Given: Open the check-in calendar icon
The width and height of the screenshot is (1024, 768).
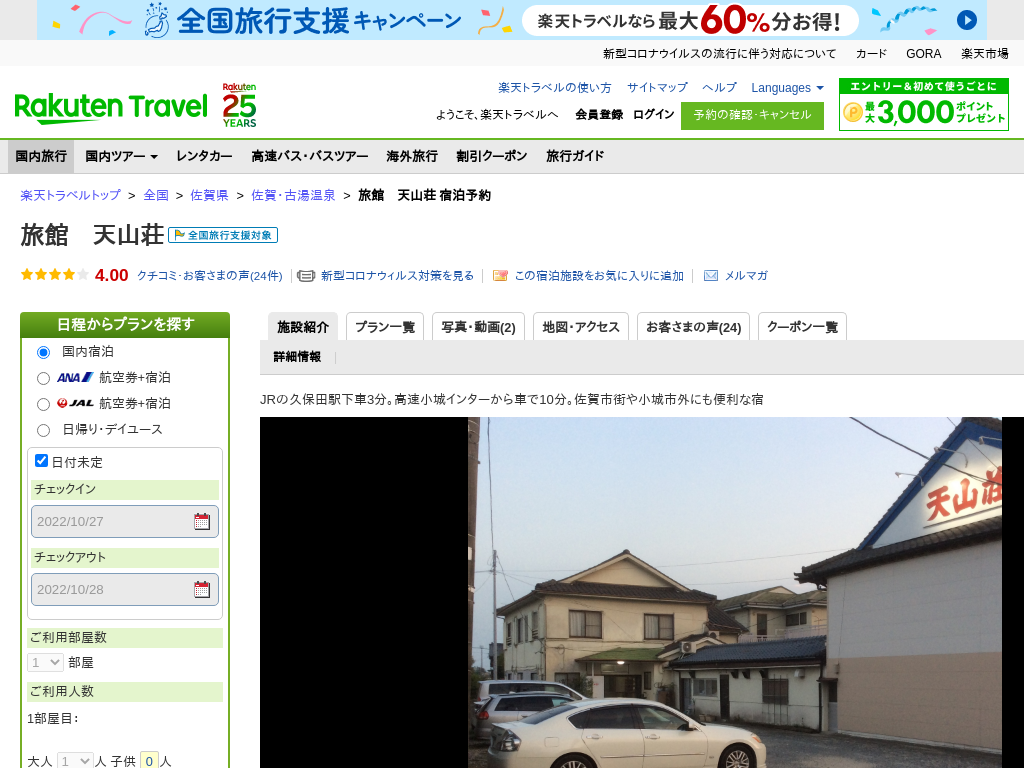Looking at the screenshot, I should point(202,521).
